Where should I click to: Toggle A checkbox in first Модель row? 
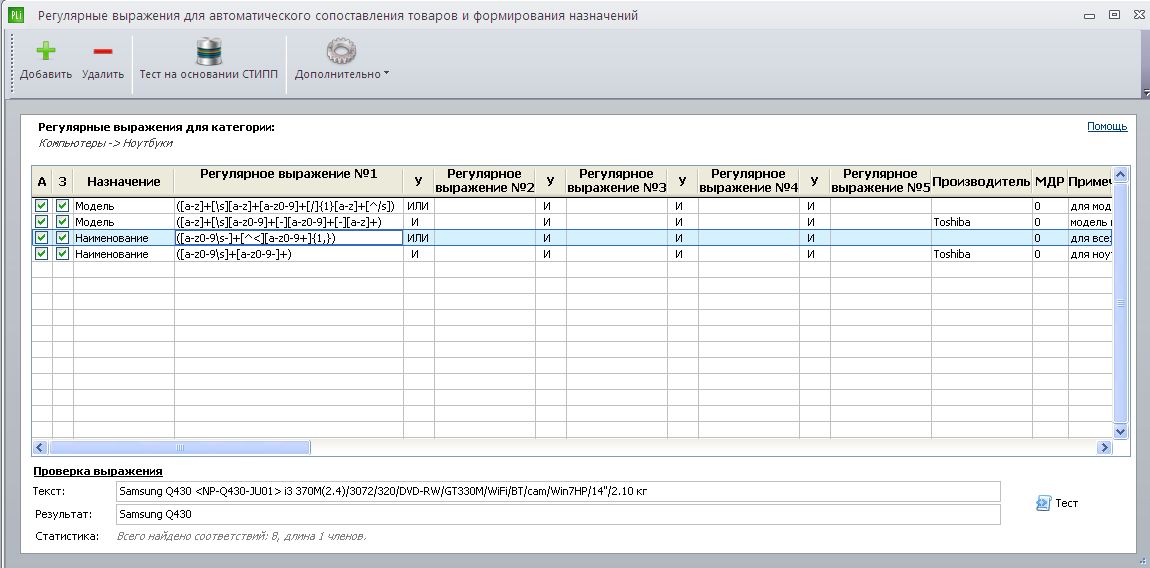pos(42,206)
